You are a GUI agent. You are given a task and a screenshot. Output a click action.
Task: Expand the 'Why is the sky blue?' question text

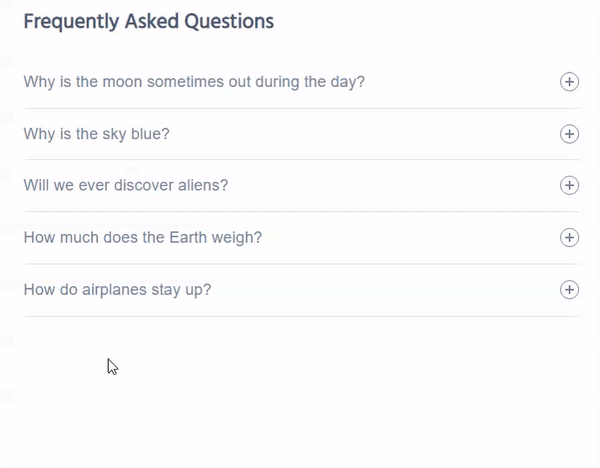(96, 134)
